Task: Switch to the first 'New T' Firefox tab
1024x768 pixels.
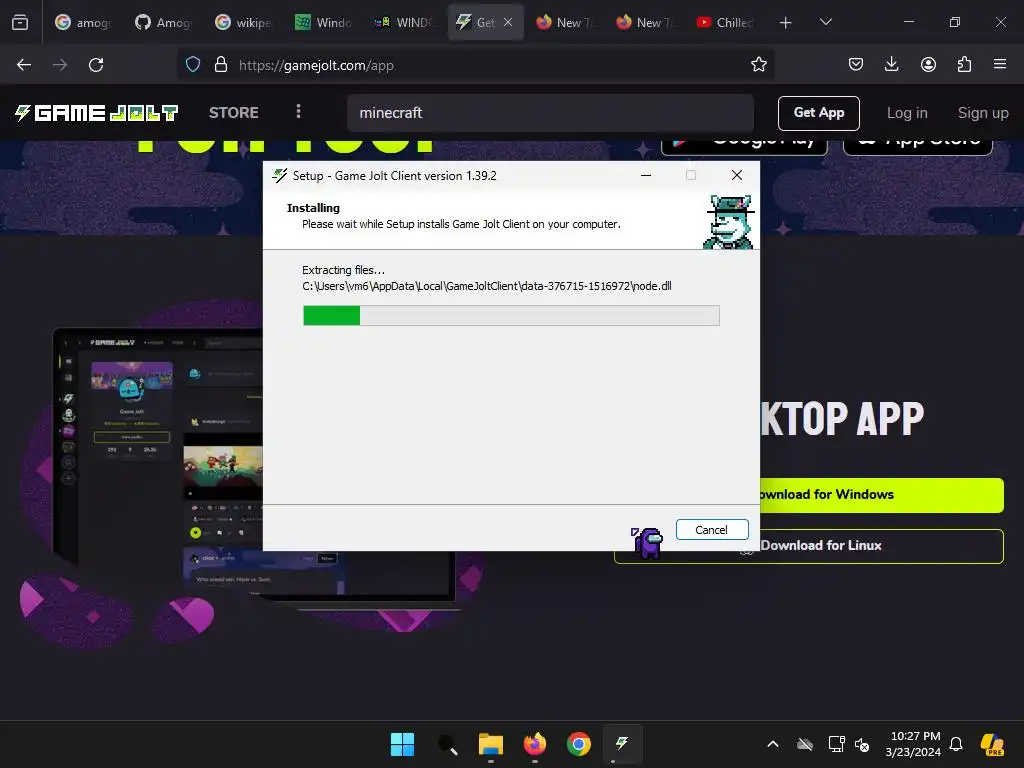Action: (x=565, y=22)
